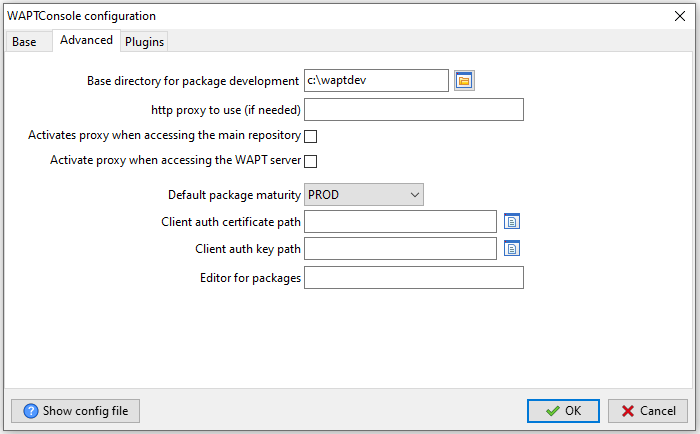Click the 'Base directory for package development' label
This screenshot has height=434, width=700.
coord(193,81)
